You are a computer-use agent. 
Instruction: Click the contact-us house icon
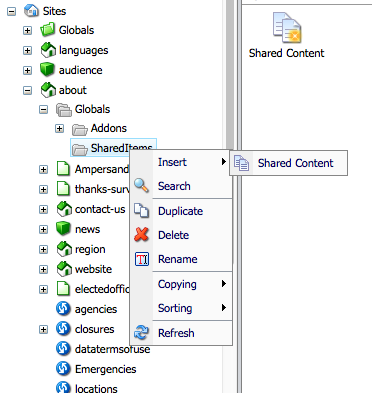64,209
